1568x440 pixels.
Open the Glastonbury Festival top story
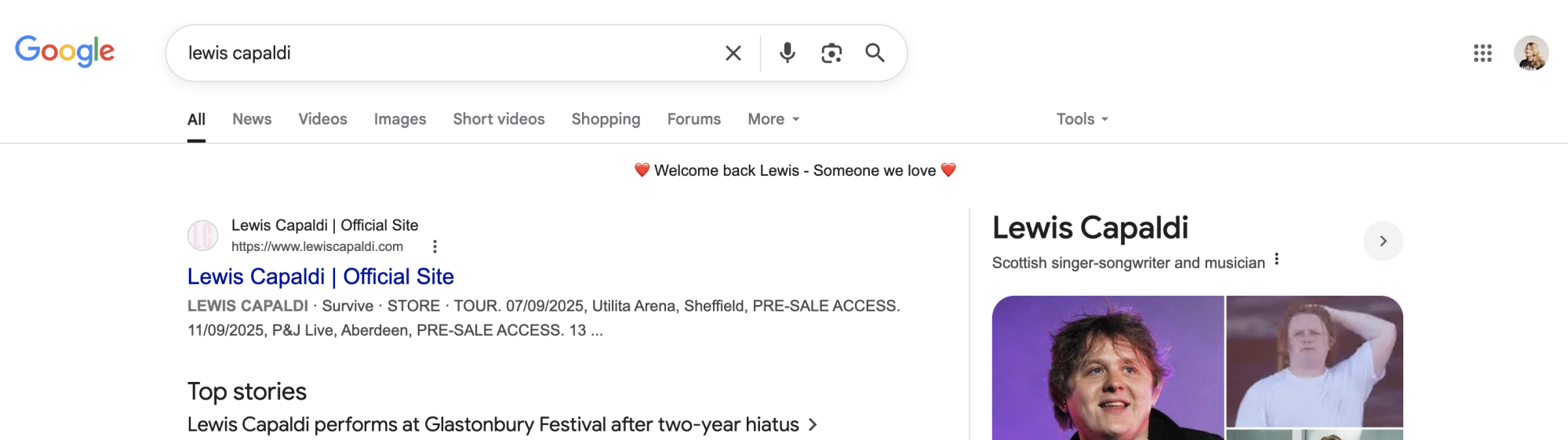493,424
